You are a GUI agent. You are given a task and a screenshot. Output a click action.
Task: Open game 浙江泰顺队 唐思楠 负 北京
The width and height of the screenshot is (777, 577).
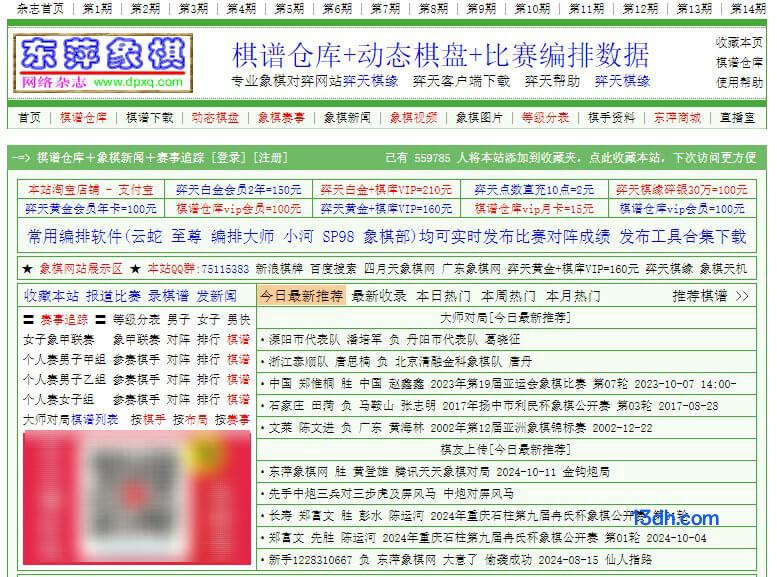tap(400, 361)
